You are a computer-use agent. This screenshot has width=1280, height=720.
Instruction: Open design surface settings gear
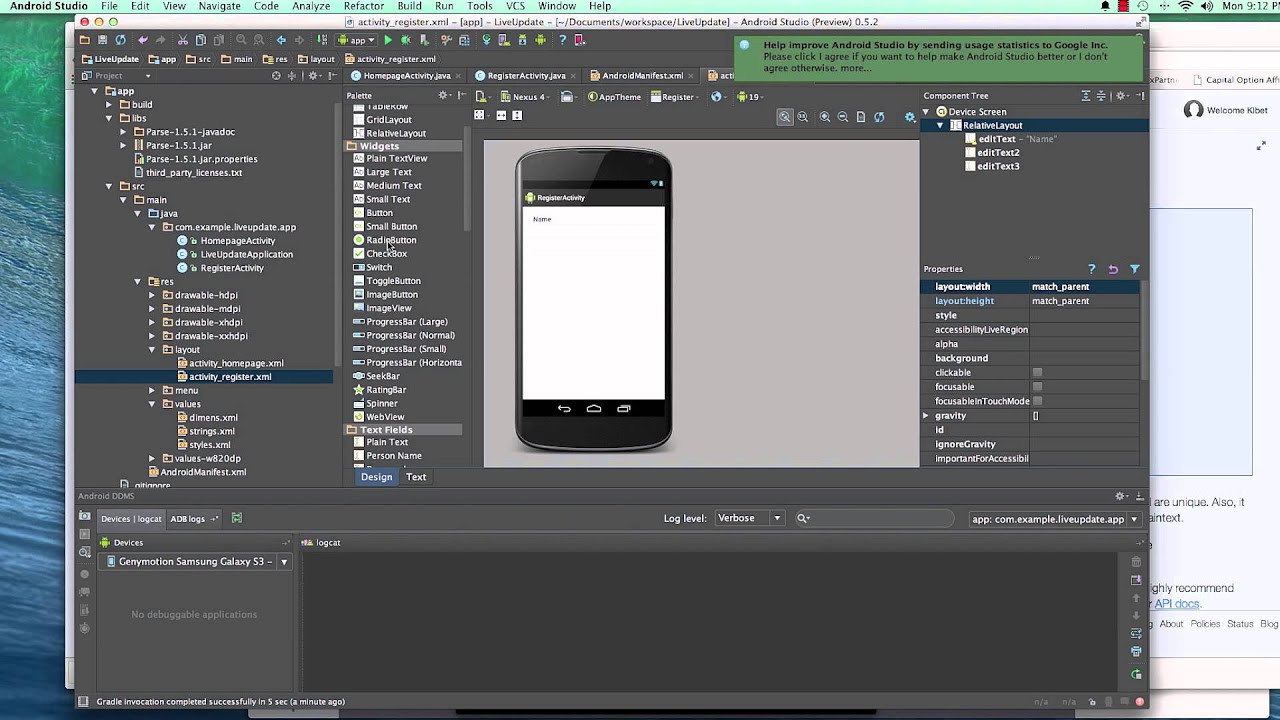pyautogui.click(x=910, y=117)
